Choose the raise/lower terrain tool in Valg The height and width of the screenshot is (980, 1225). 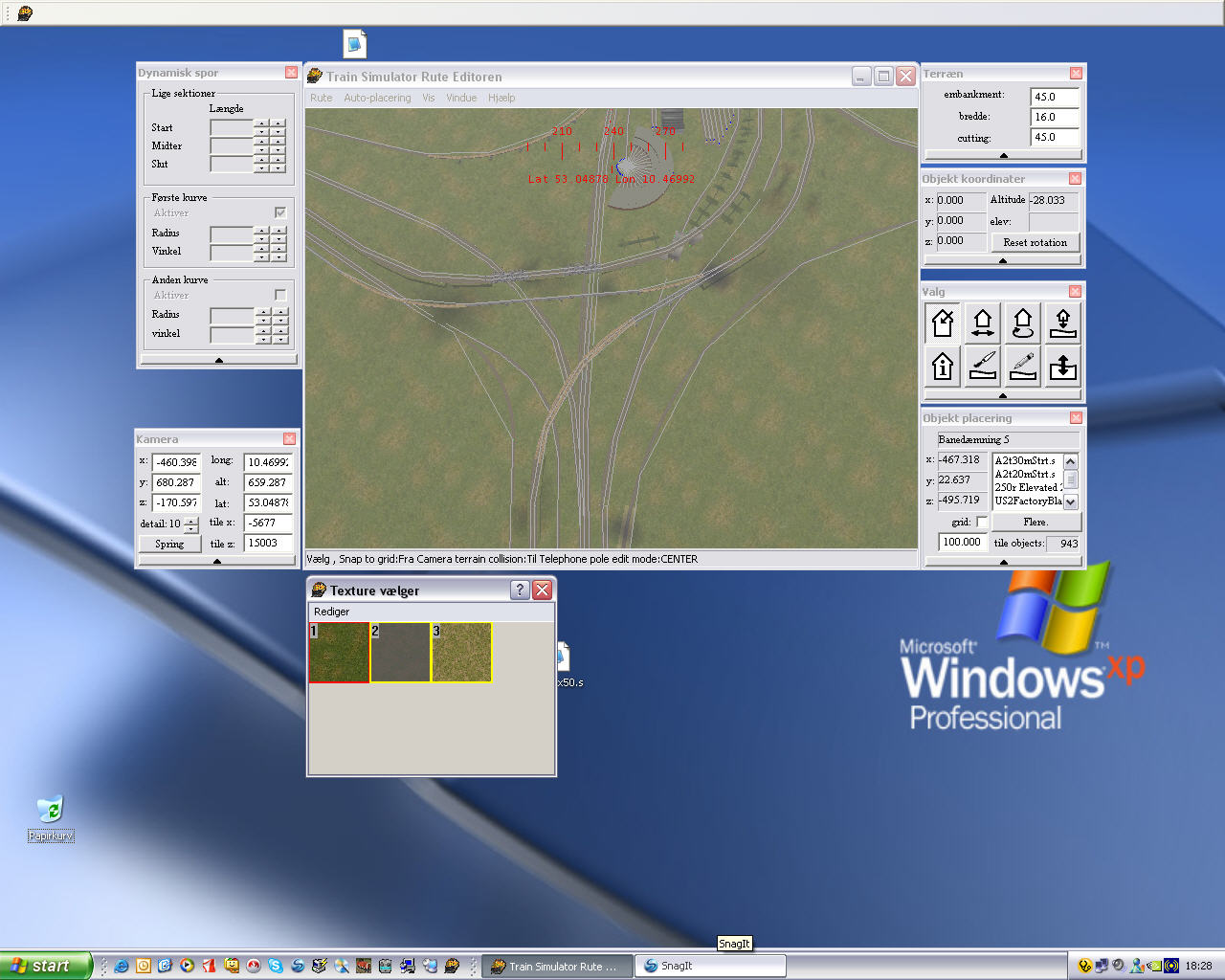coord(1063,366)
